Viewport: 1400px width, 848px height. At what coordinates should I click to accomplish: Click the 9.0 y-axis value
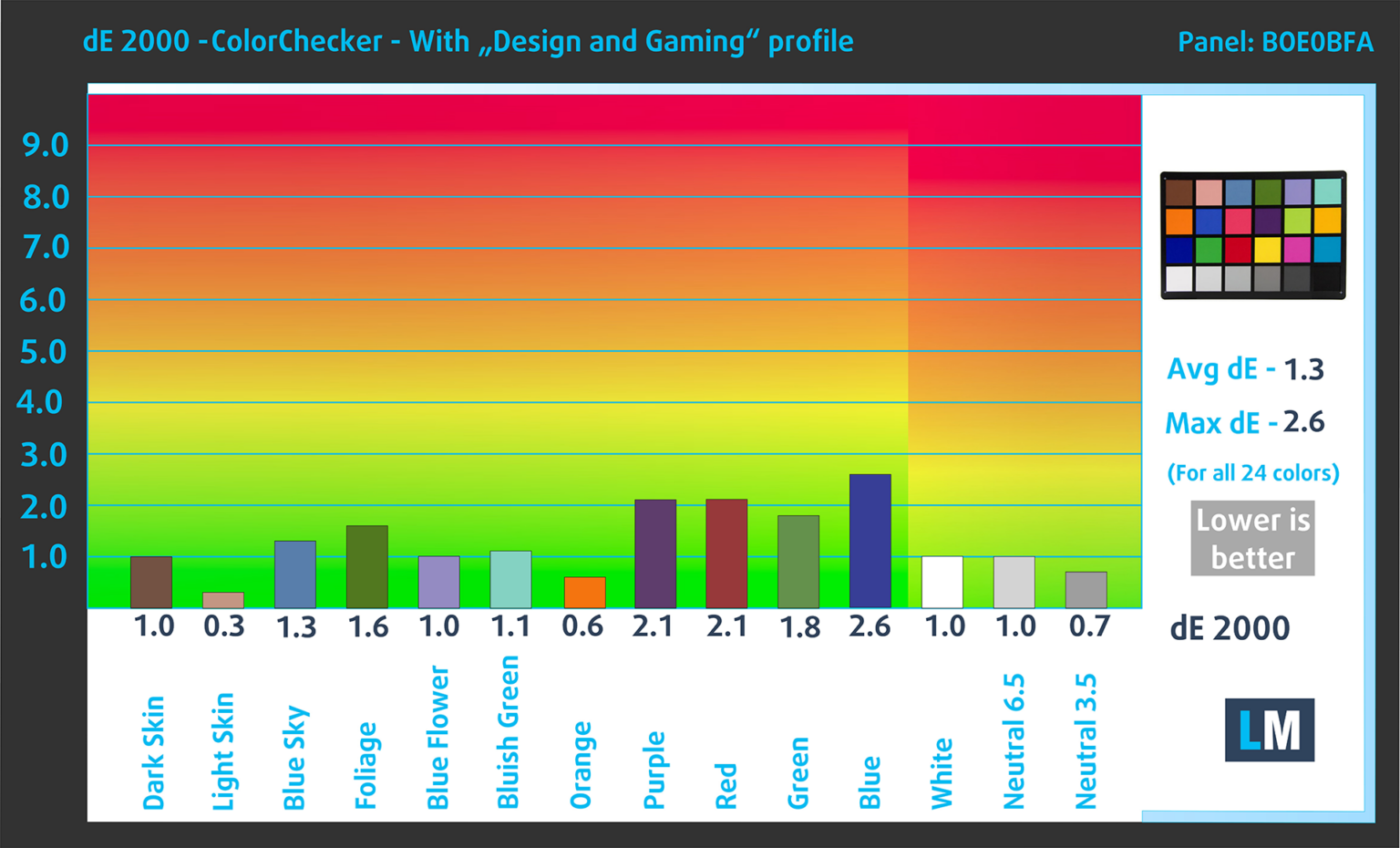coord(46,145)
